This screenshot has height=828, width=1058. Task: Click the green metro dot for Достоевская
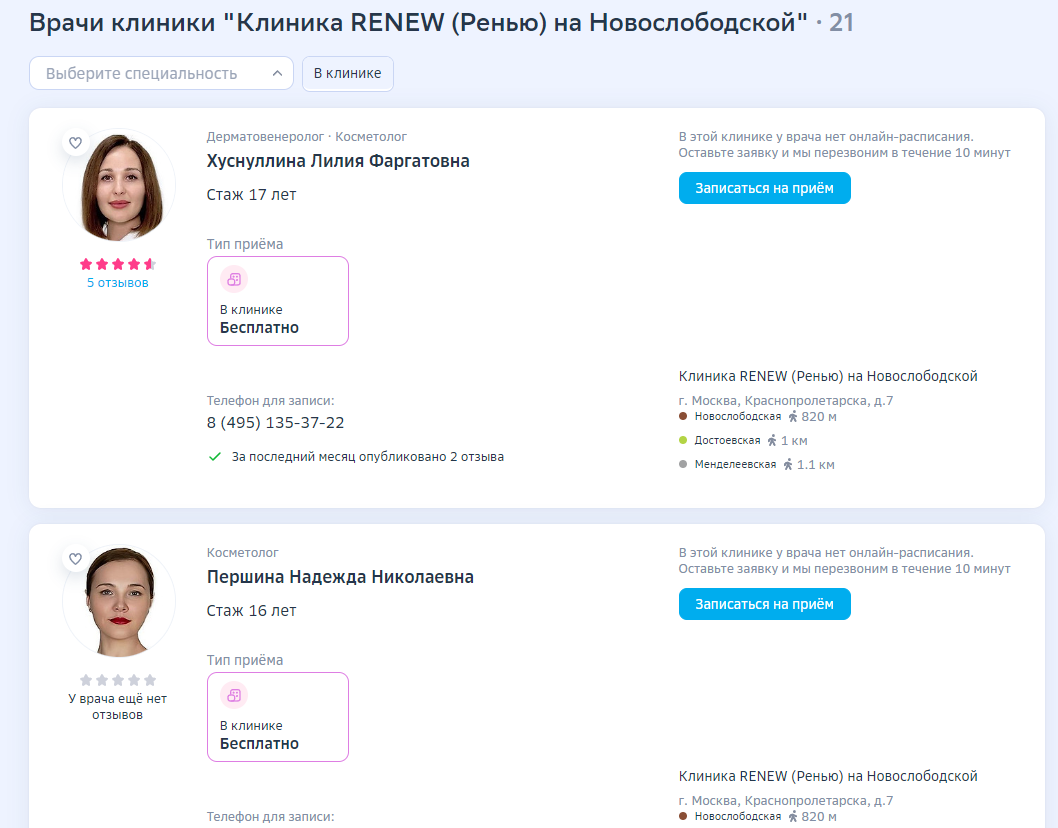click(682, 438)
